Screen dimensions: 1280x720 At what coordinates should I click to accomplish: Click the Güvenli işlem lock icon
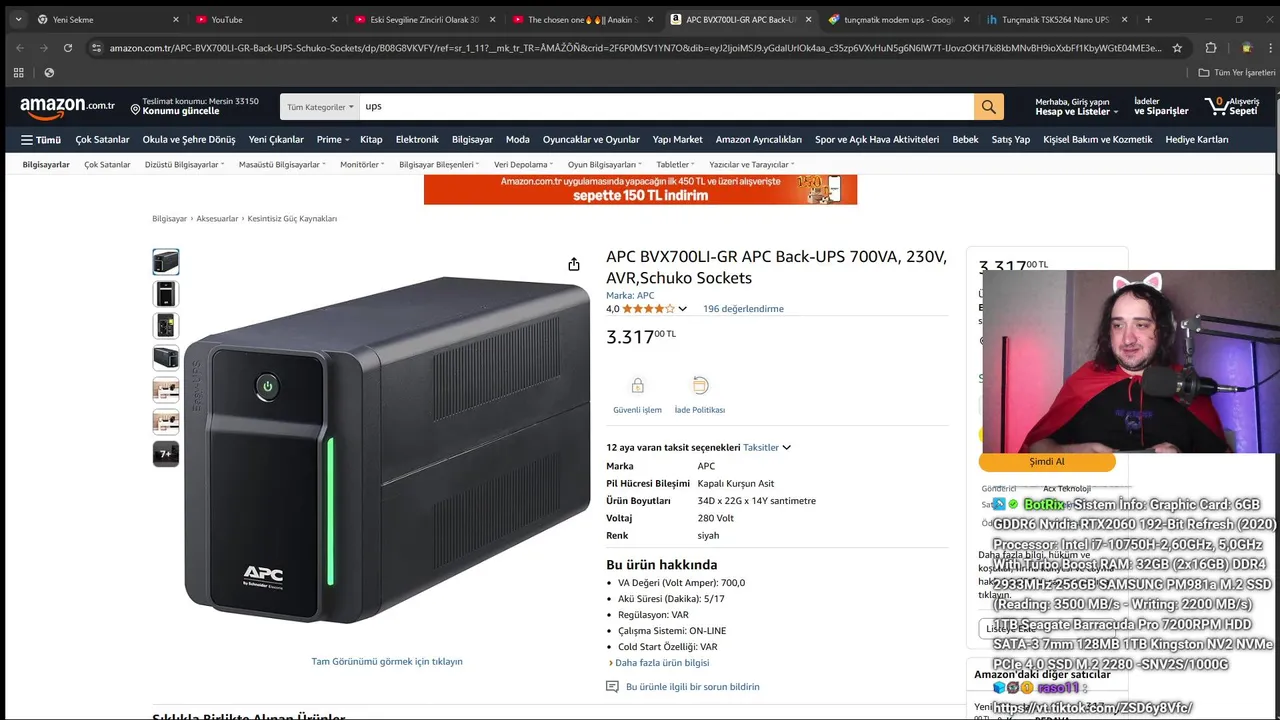click(637, 386)
